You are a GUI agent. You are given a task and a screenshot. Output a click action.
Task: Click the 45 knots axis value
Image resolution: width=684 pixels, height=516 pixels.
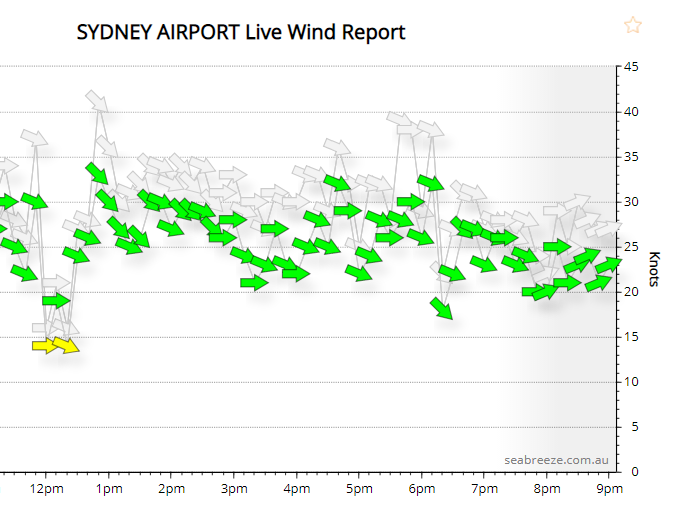tap(631, 67)
